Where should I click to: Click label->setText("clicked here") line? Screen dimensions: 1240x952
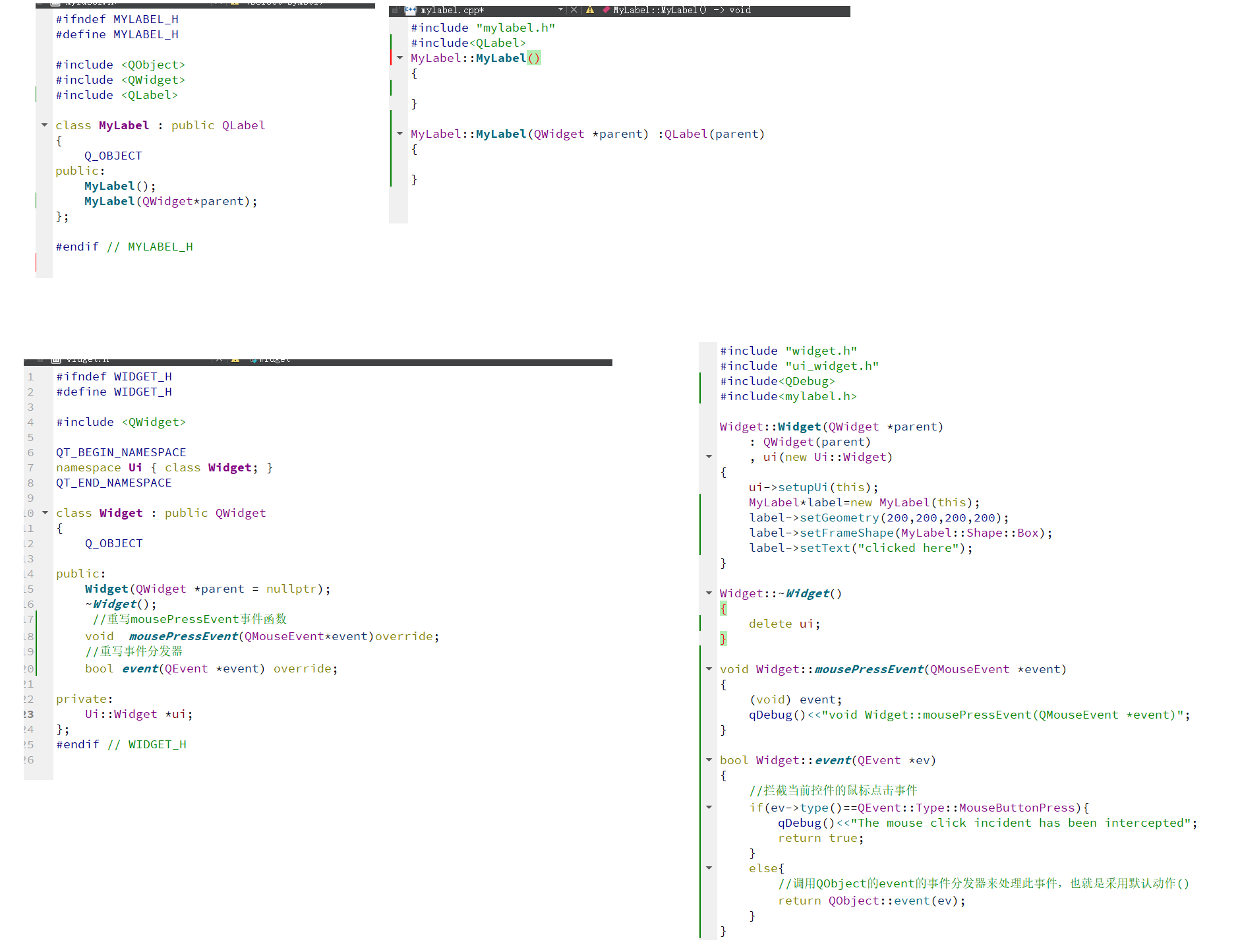[861, 548]
